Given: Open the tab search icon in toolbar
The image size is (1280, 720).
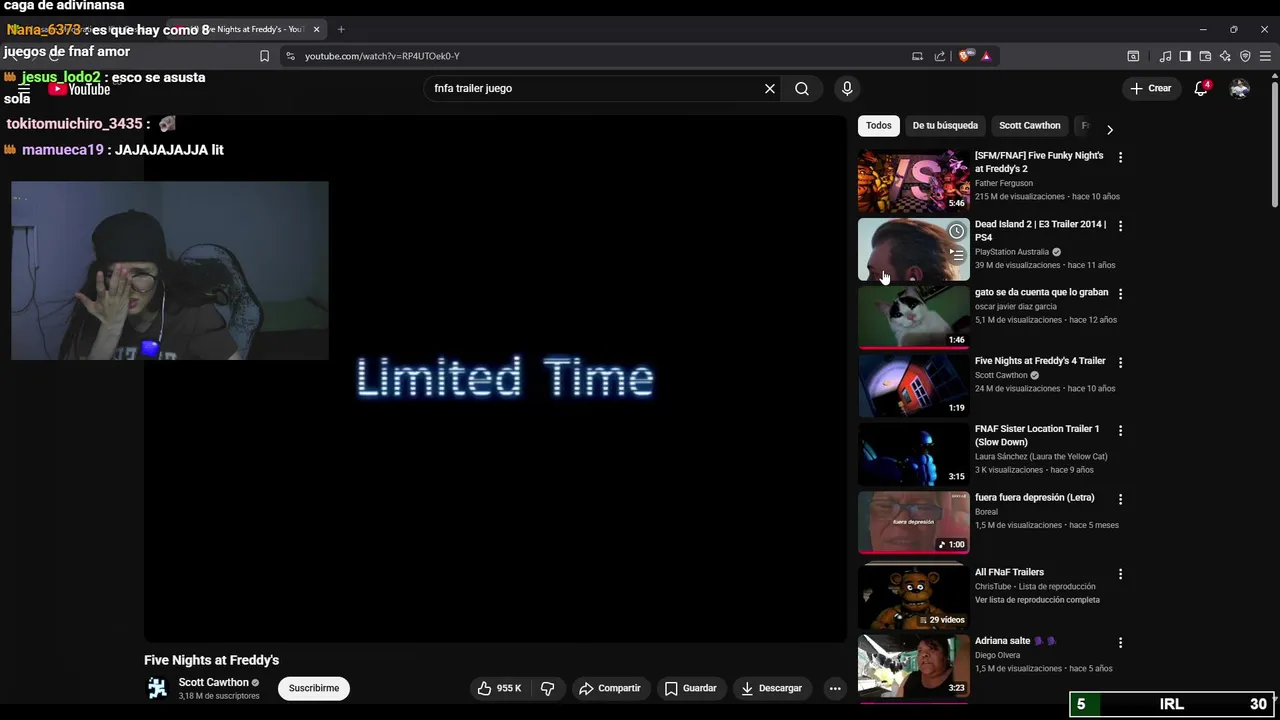Looking at the screenshot, I should 1133,56.
